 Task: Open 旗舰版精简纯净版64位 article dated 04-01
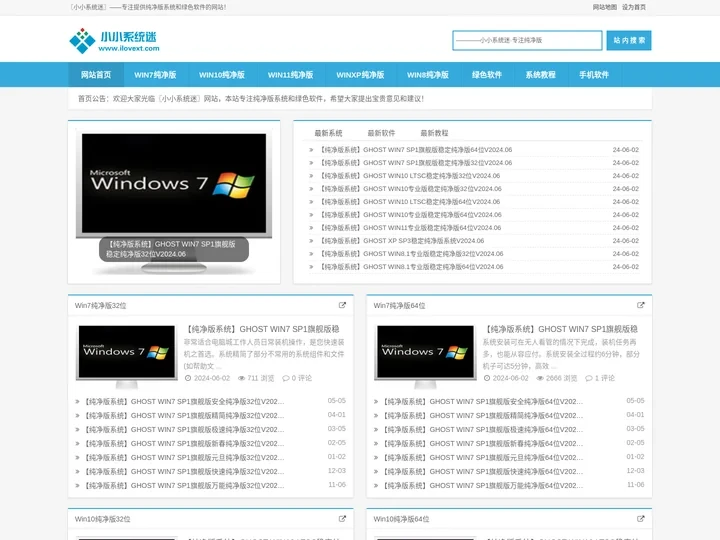coord(483,416)
